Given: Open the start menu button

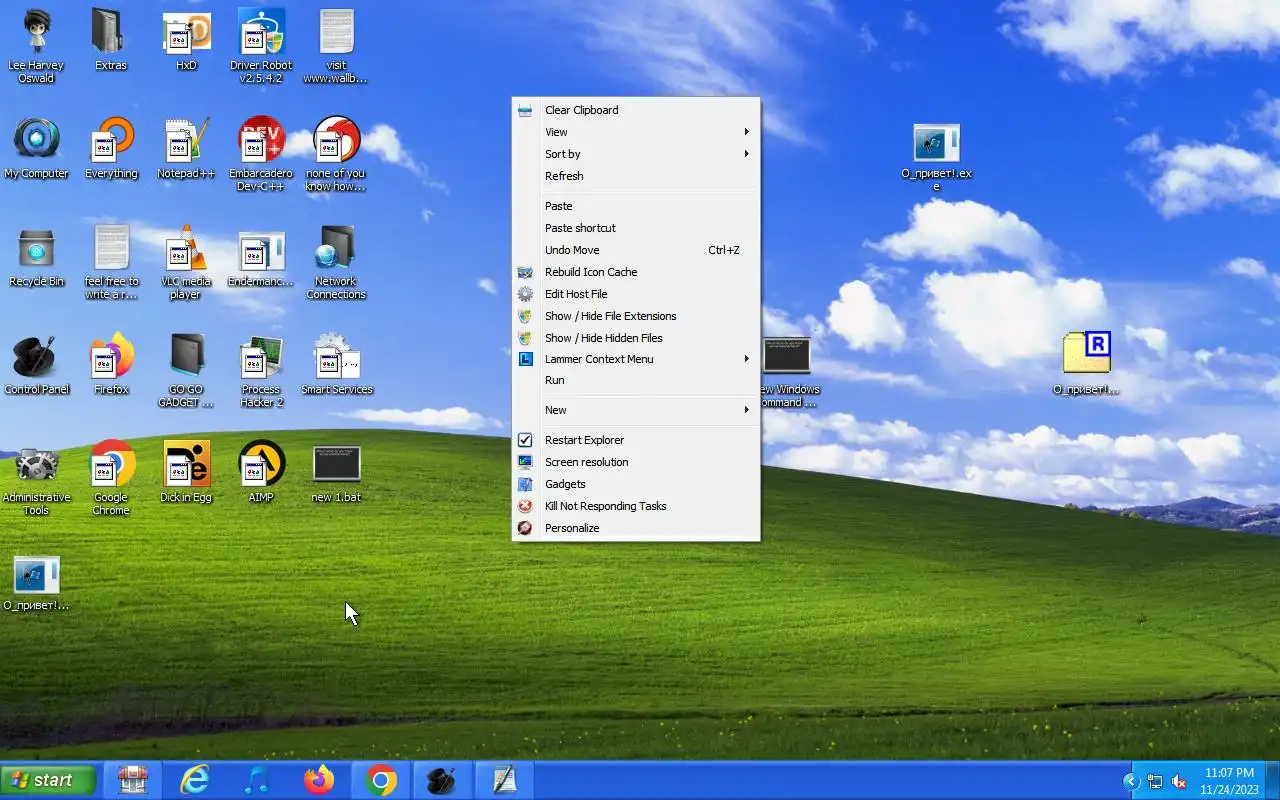Looking at the screenshot, I should (x=49, y=780).
